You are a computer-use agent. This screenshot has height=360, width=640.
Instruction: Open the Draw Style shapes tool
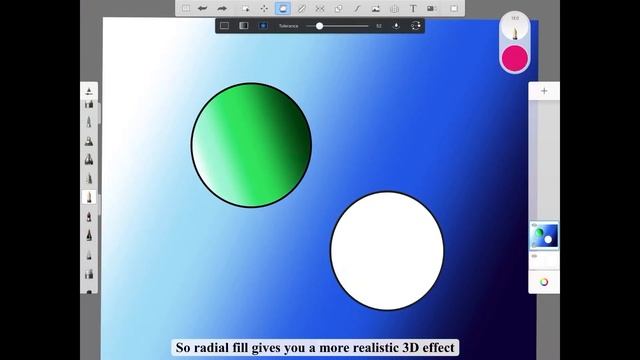[338, 8]
